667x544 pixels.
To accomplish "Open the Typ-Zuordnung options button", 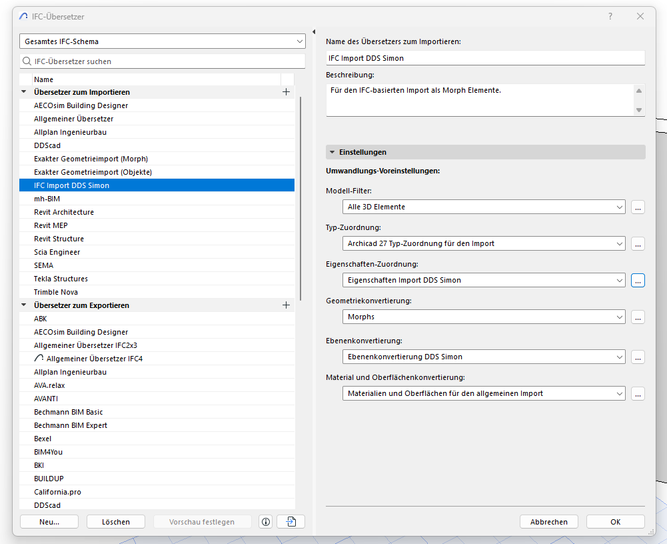I will tap(638, 244).
